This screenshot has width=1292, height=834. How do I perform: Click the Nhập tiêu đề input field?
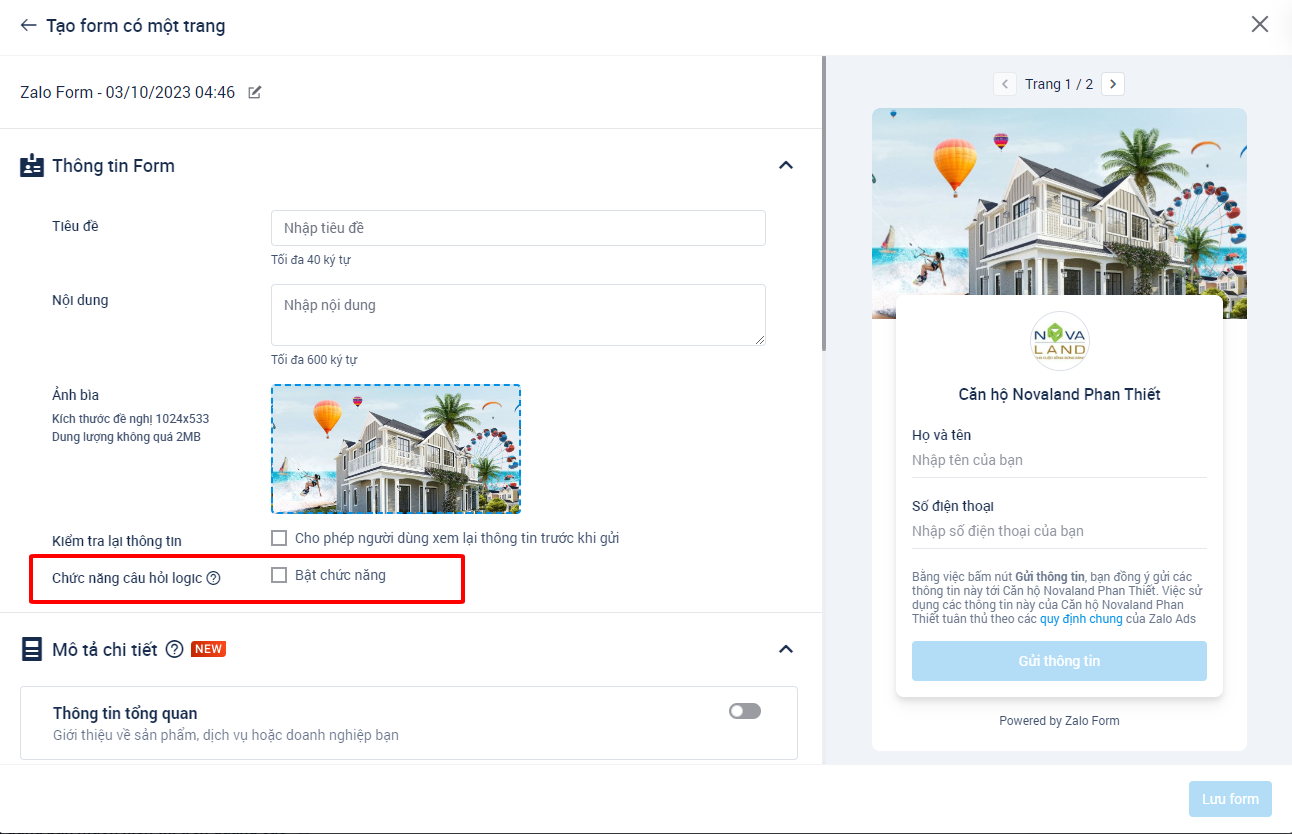click(x=518, y=228)
